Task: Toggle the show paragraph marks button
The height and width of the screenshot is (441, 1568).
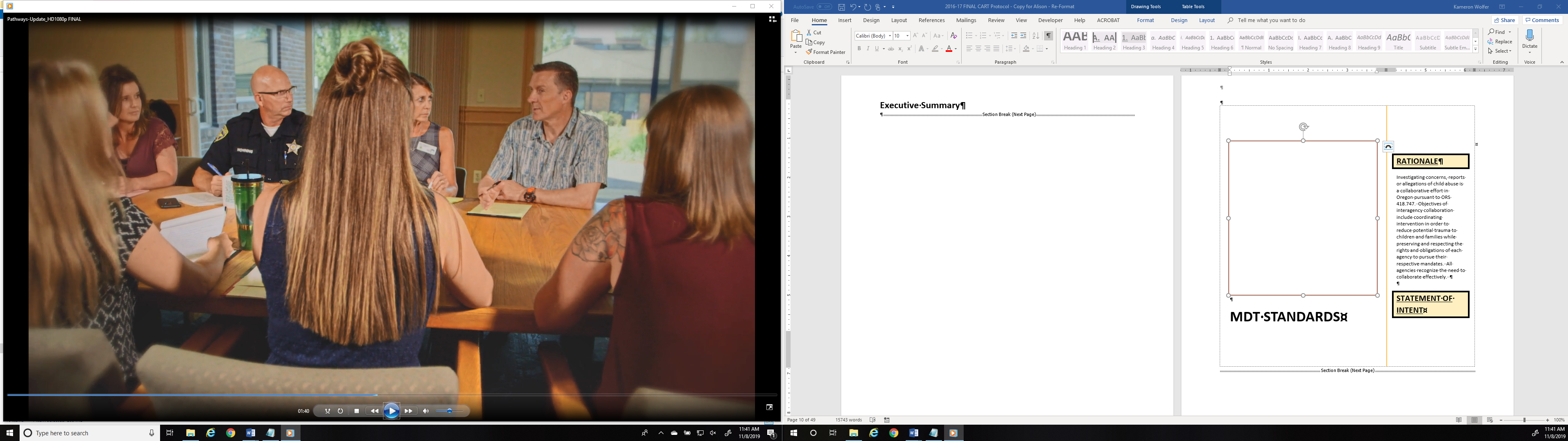Action: (1048, 36)
